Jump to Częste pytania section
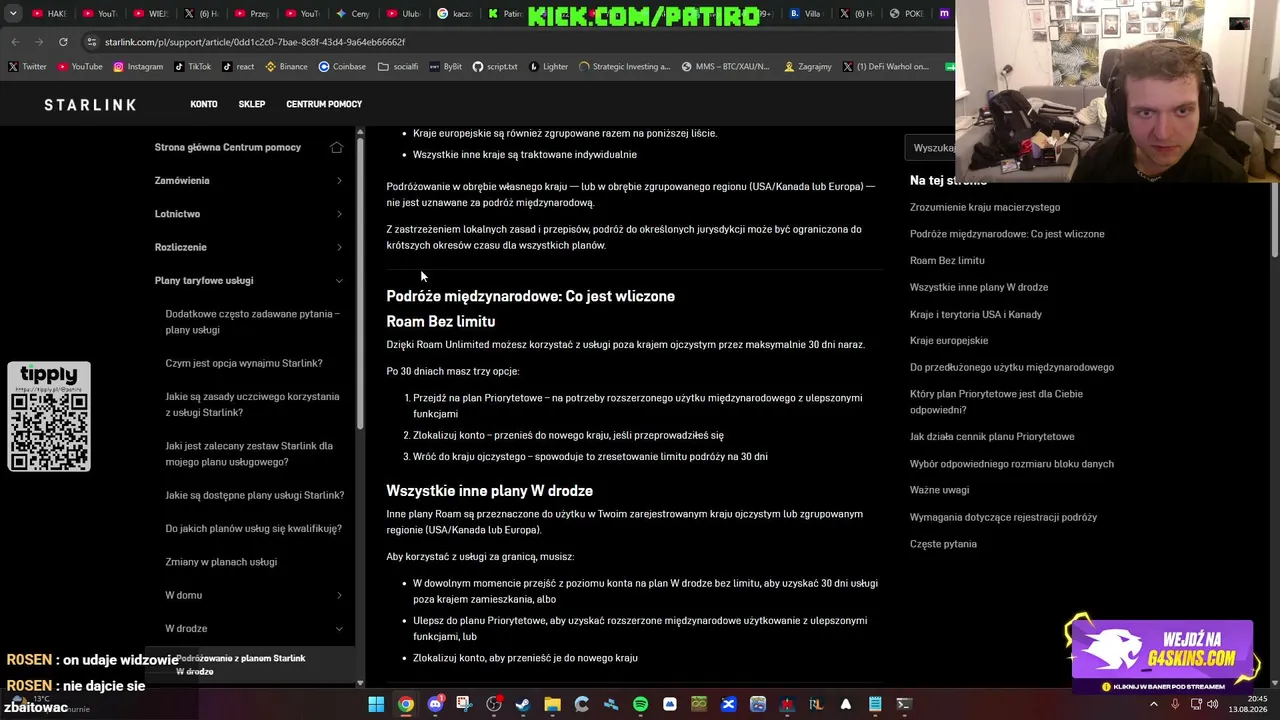The image size is (1280, 720). click(x=943, y=544)
